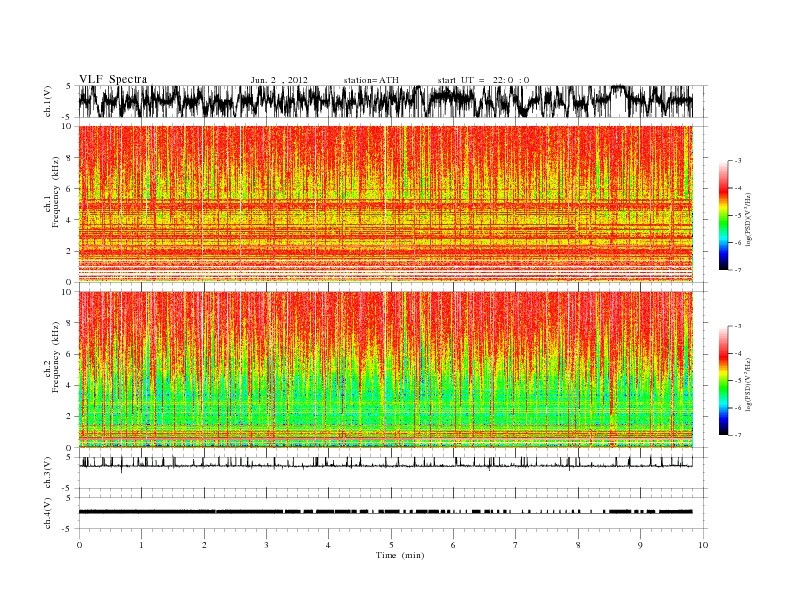The width and height of the screenshot is (792, 612).
Task: Click the "10" kHz tick of ch.1 spectrogram
Action: coord(67,126)
